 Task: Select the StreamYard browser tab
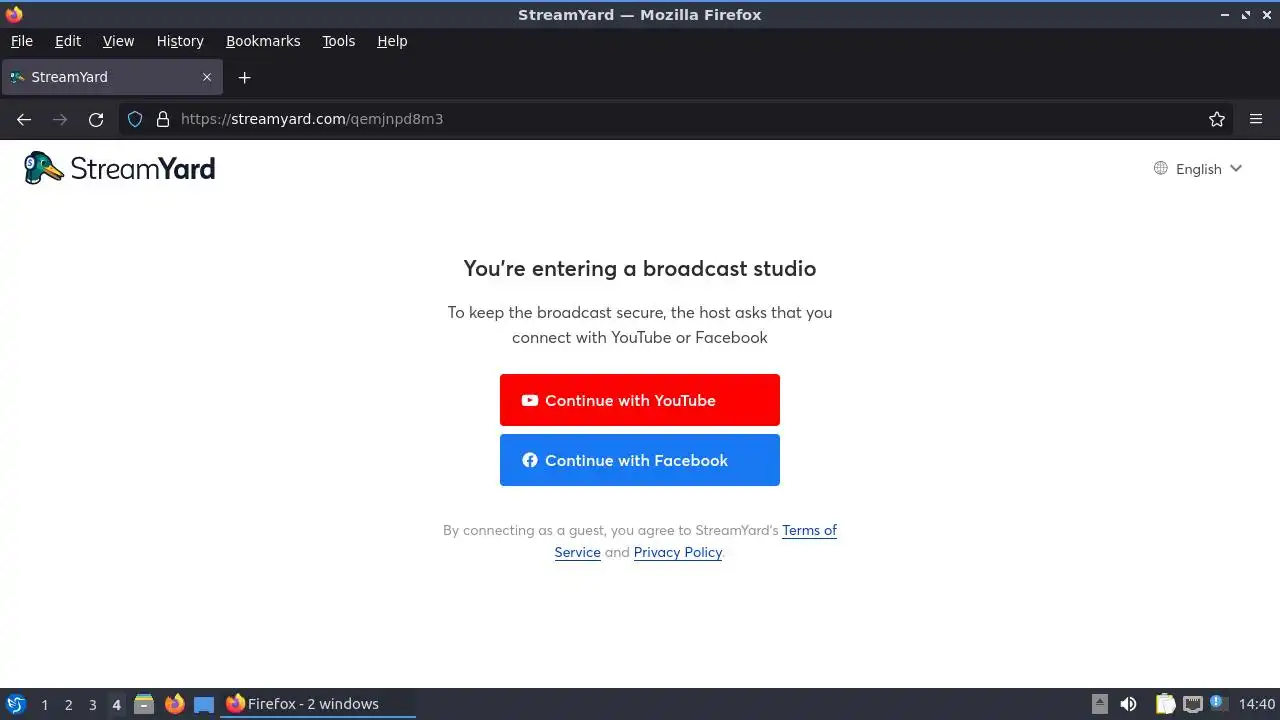111,77
